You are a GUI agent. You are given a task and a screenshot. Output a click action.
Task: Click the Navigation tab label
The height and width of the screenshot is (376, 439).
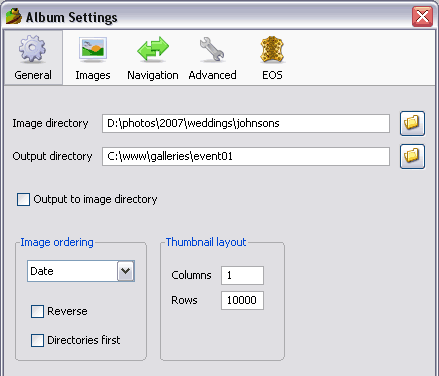click(153, 75)
